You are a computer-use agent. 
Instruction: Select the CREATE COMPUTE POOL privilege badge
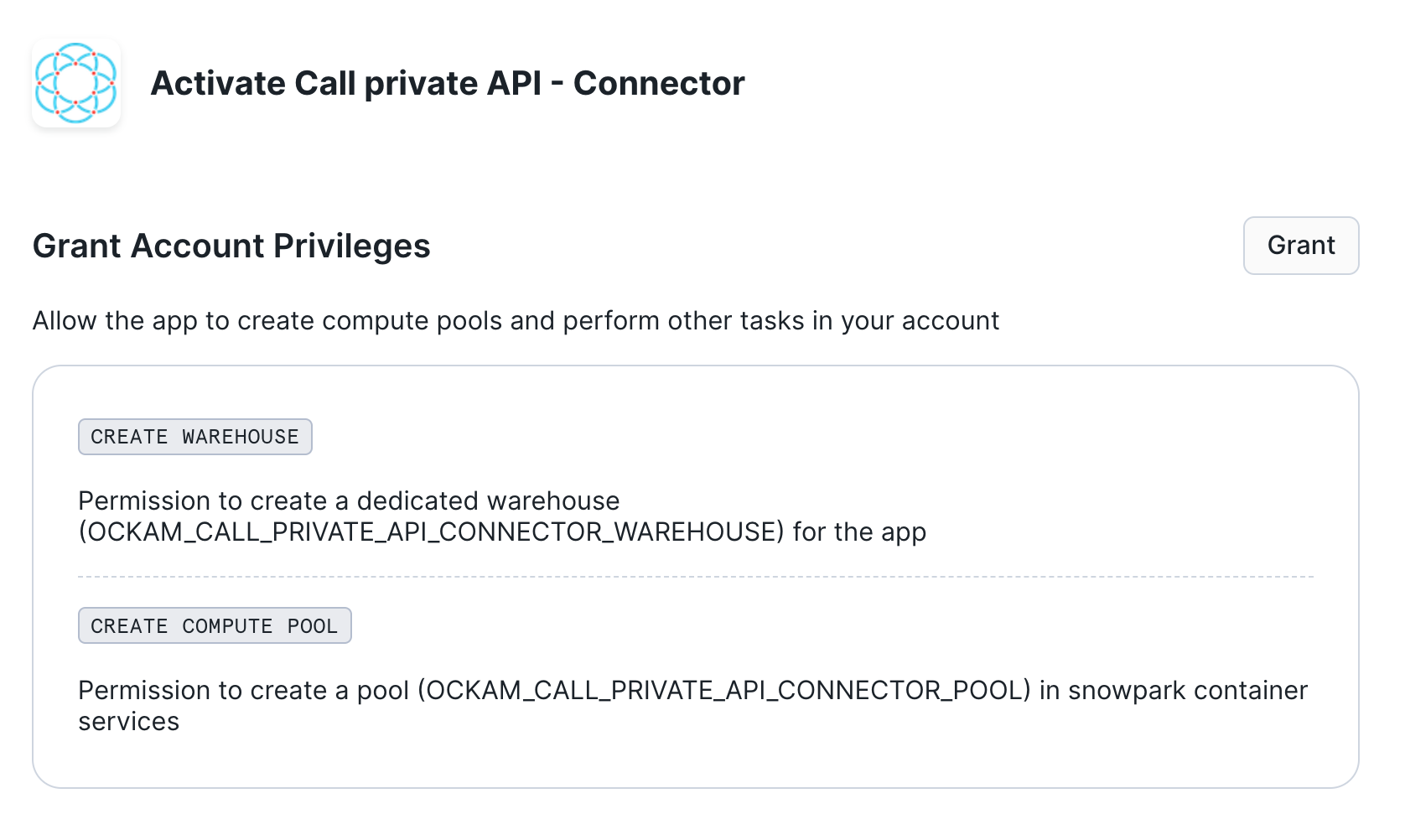click(214, 626)
